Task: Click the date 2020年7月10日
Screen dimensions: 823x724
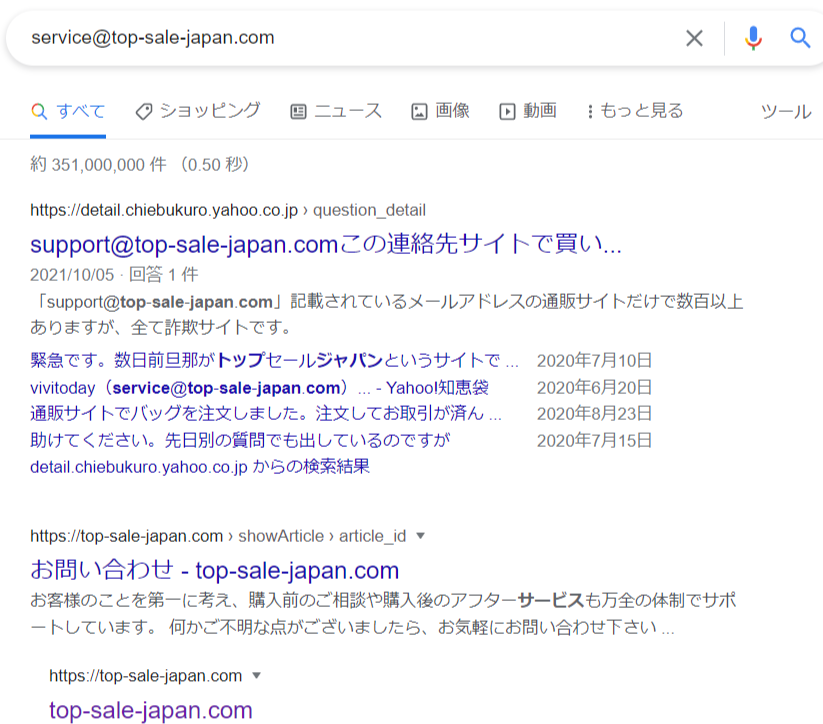Action: 594,361
